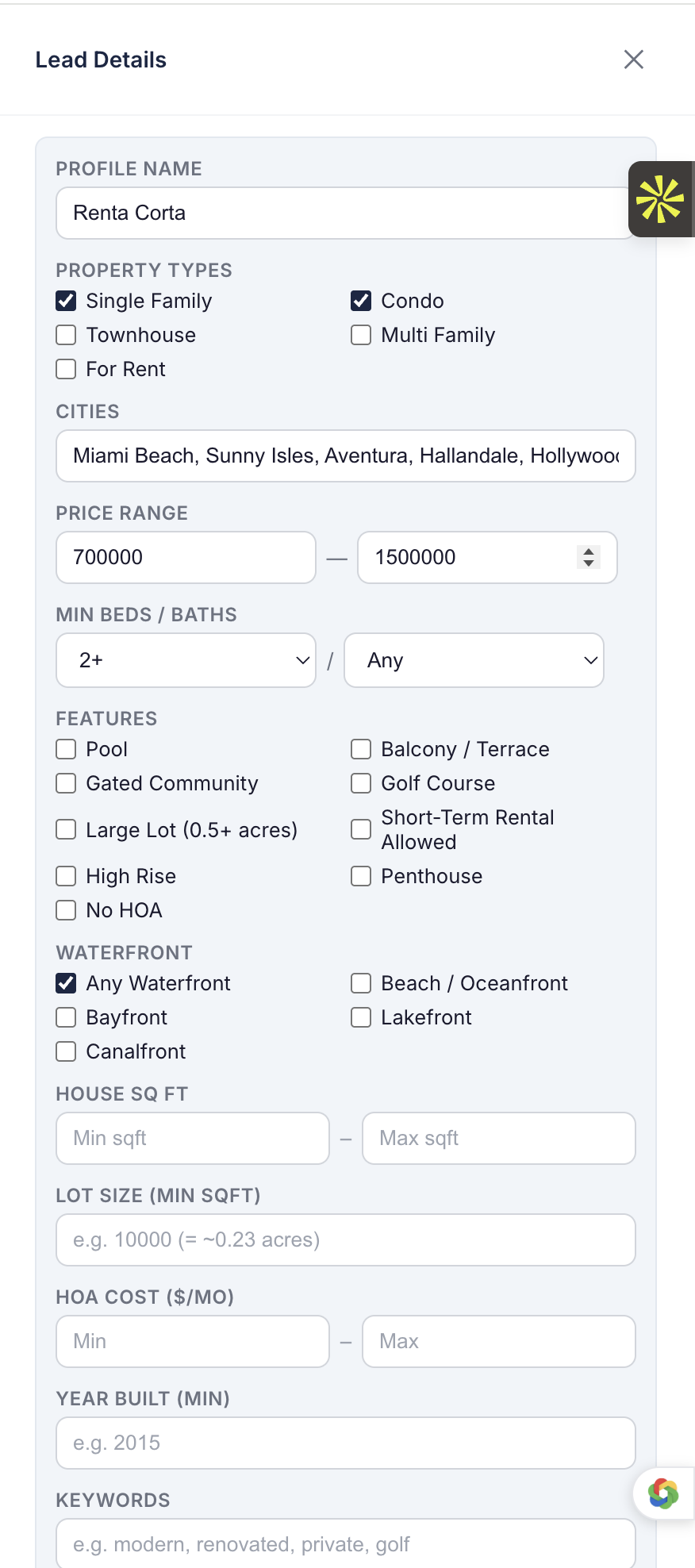
Task: Open the baths dropdown showing Any
Action: pos(474,660)
